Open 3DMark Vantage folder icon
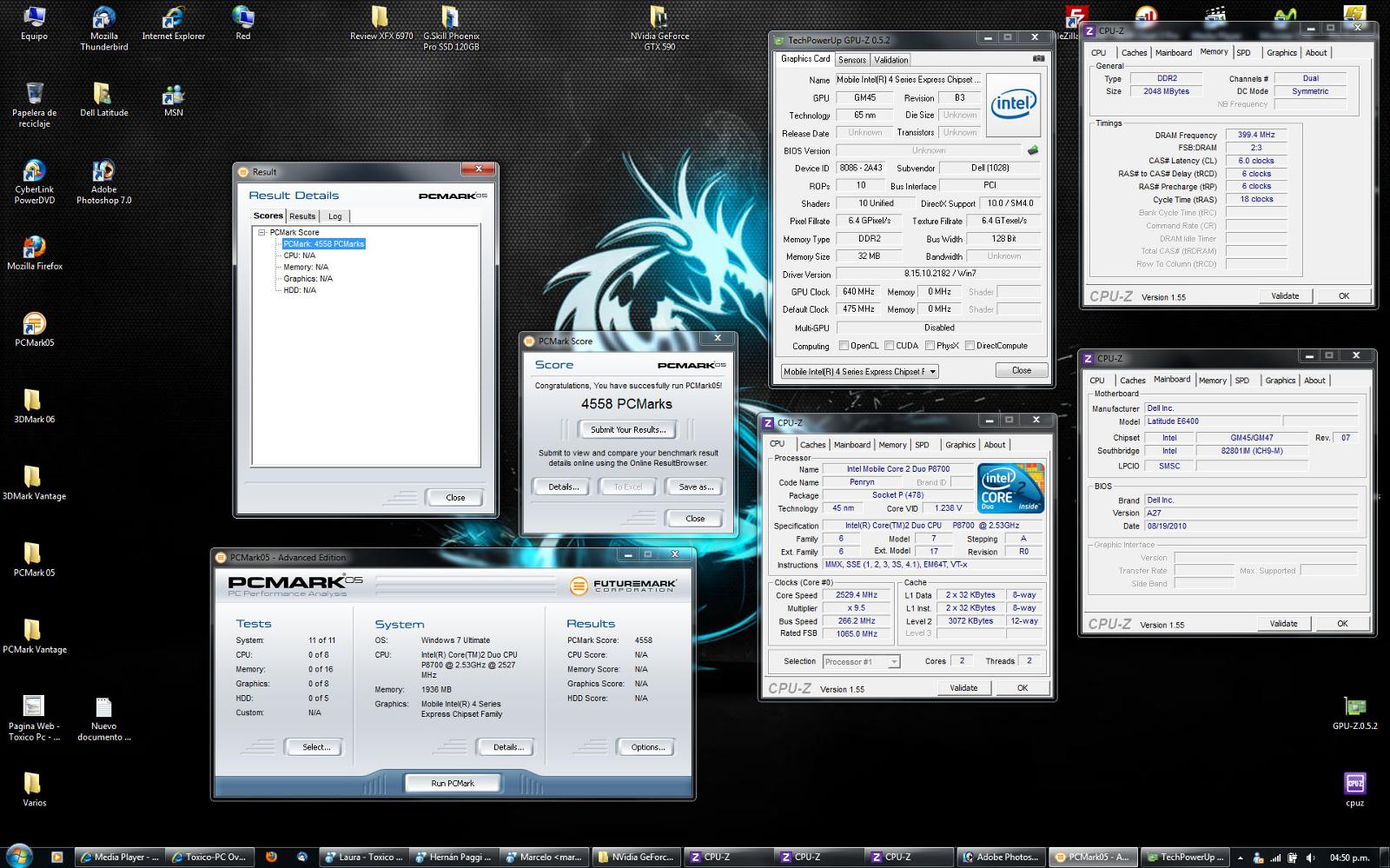1390x868 pixels. tap(35, 482)
